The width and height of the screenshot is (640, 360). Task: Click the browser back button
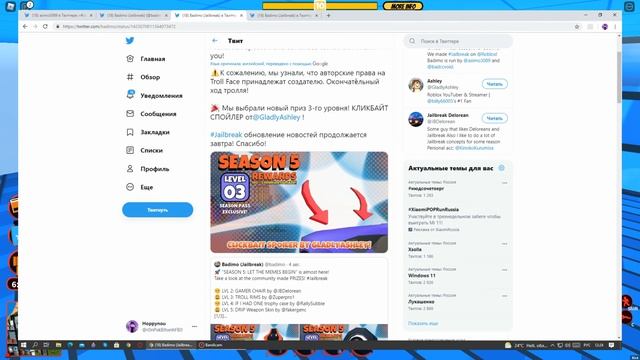[25, 27]
